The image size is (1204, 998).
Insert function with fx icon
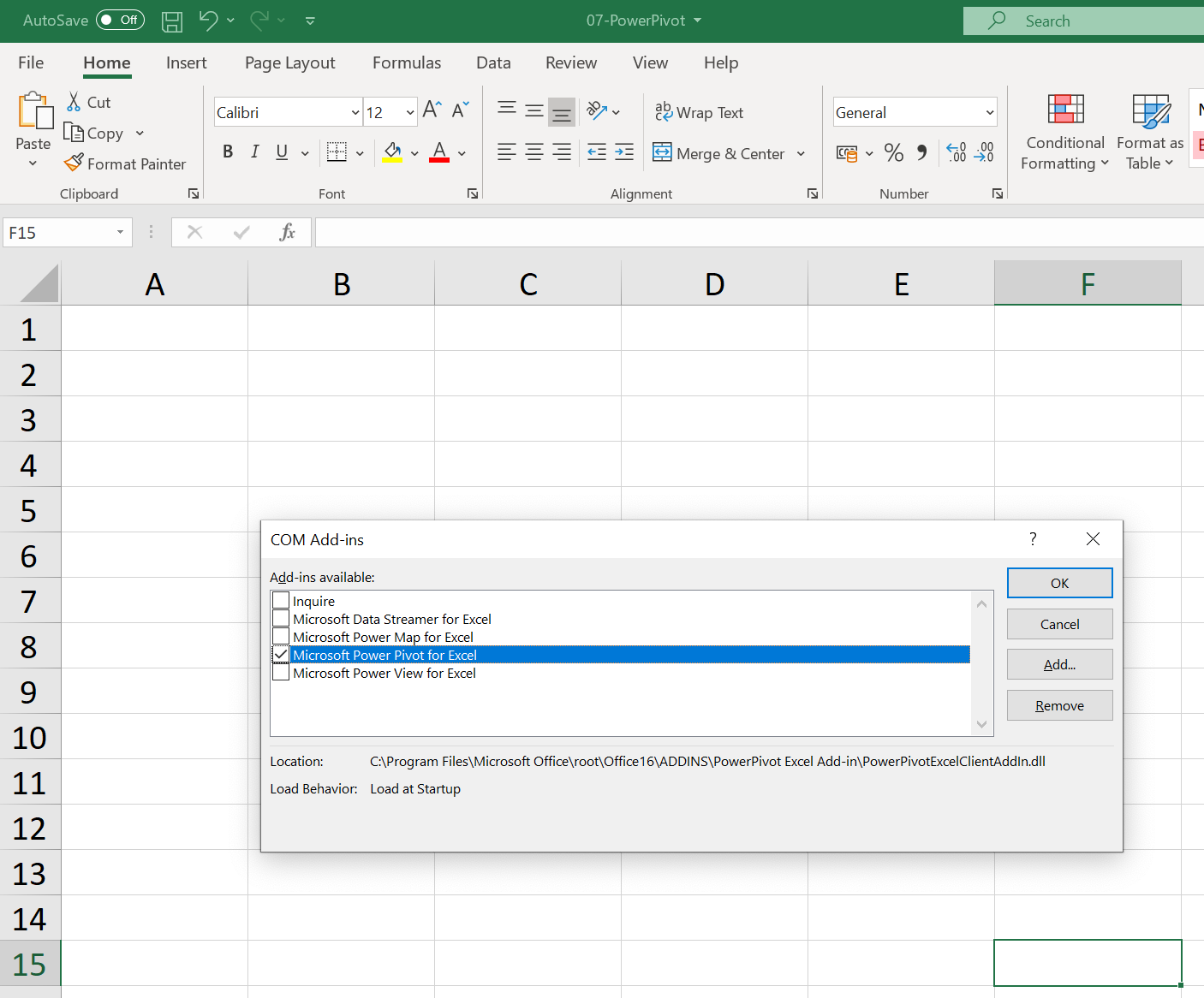pyautogui.click(x=288, y=232)
